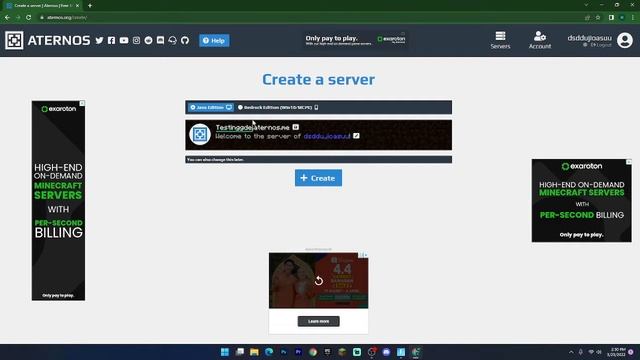
Task: Replay the bottom video advertisement
Action: 319,281
